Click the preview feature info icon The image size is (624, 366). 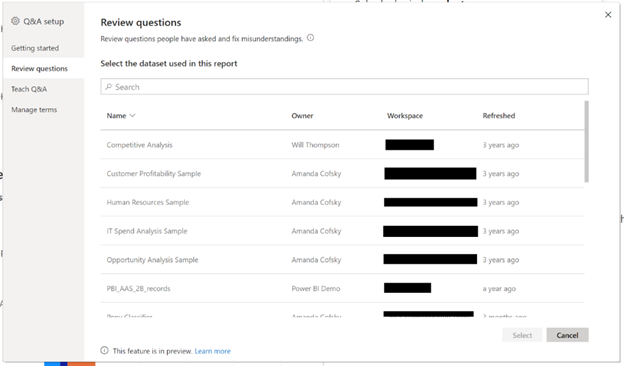click(x=104, y=350)
